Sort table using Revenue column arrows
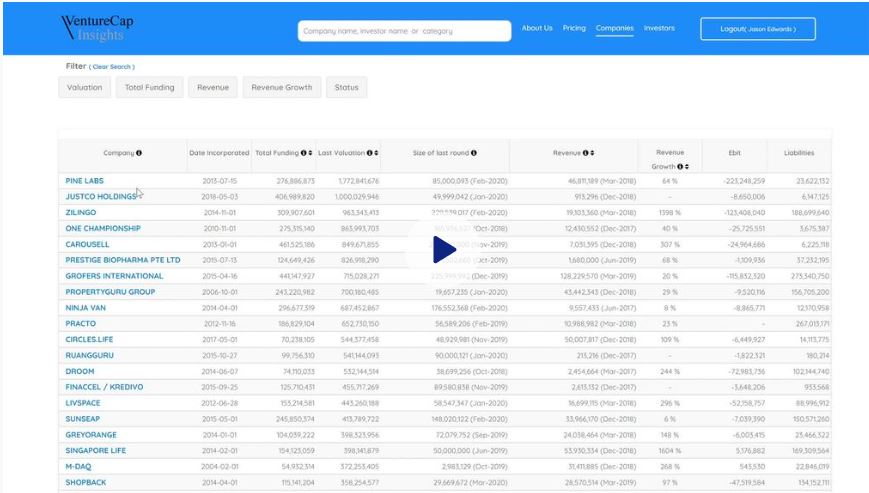This screenshot has width=869, height=493. (x=592, y=153)
